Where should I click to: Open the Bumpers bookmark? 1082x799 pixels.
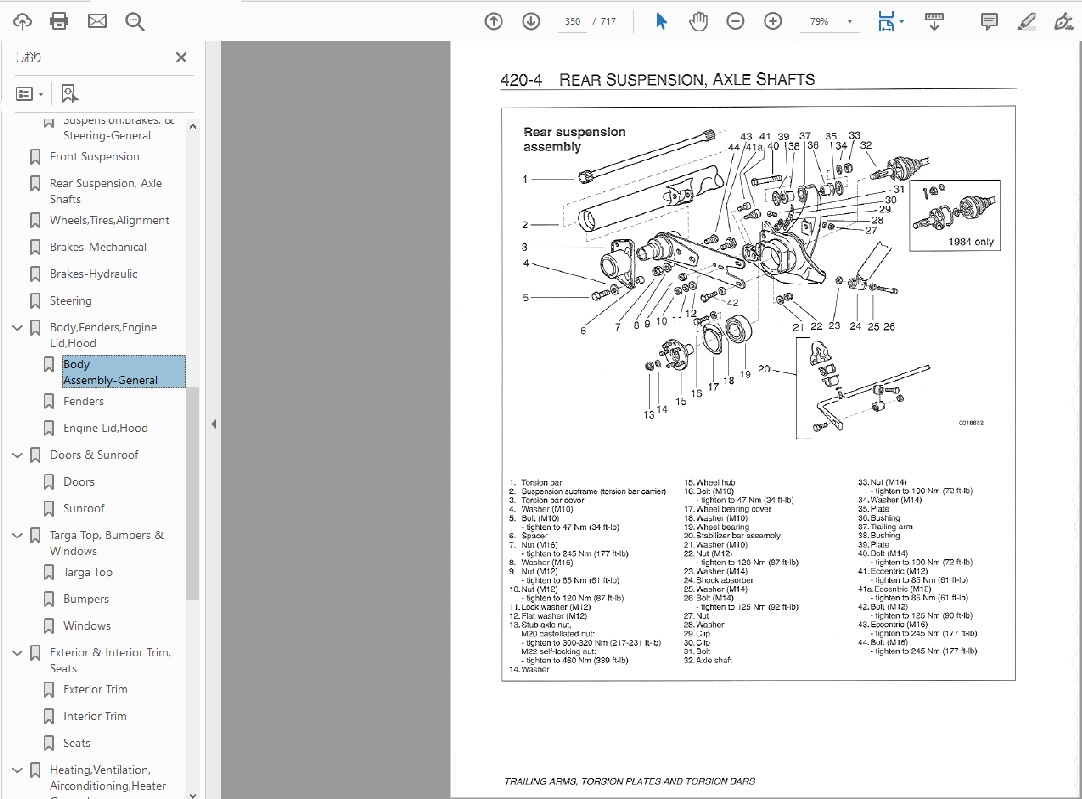(86, 599)
